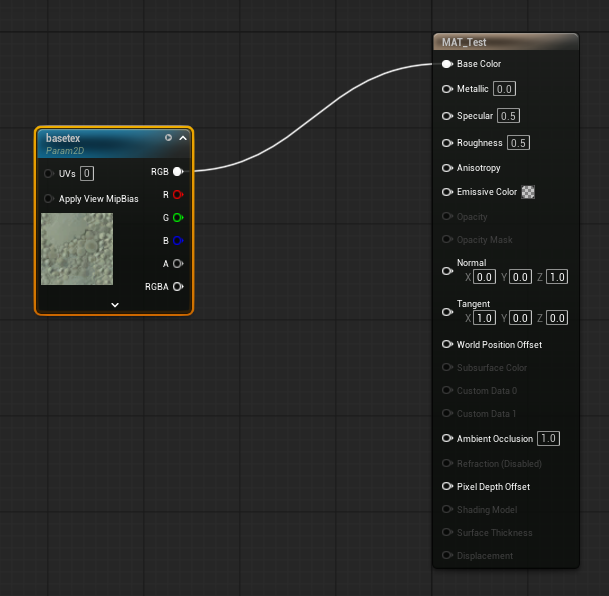
Task: Click the basetex texture preview thumbnail
Action: 77,248
